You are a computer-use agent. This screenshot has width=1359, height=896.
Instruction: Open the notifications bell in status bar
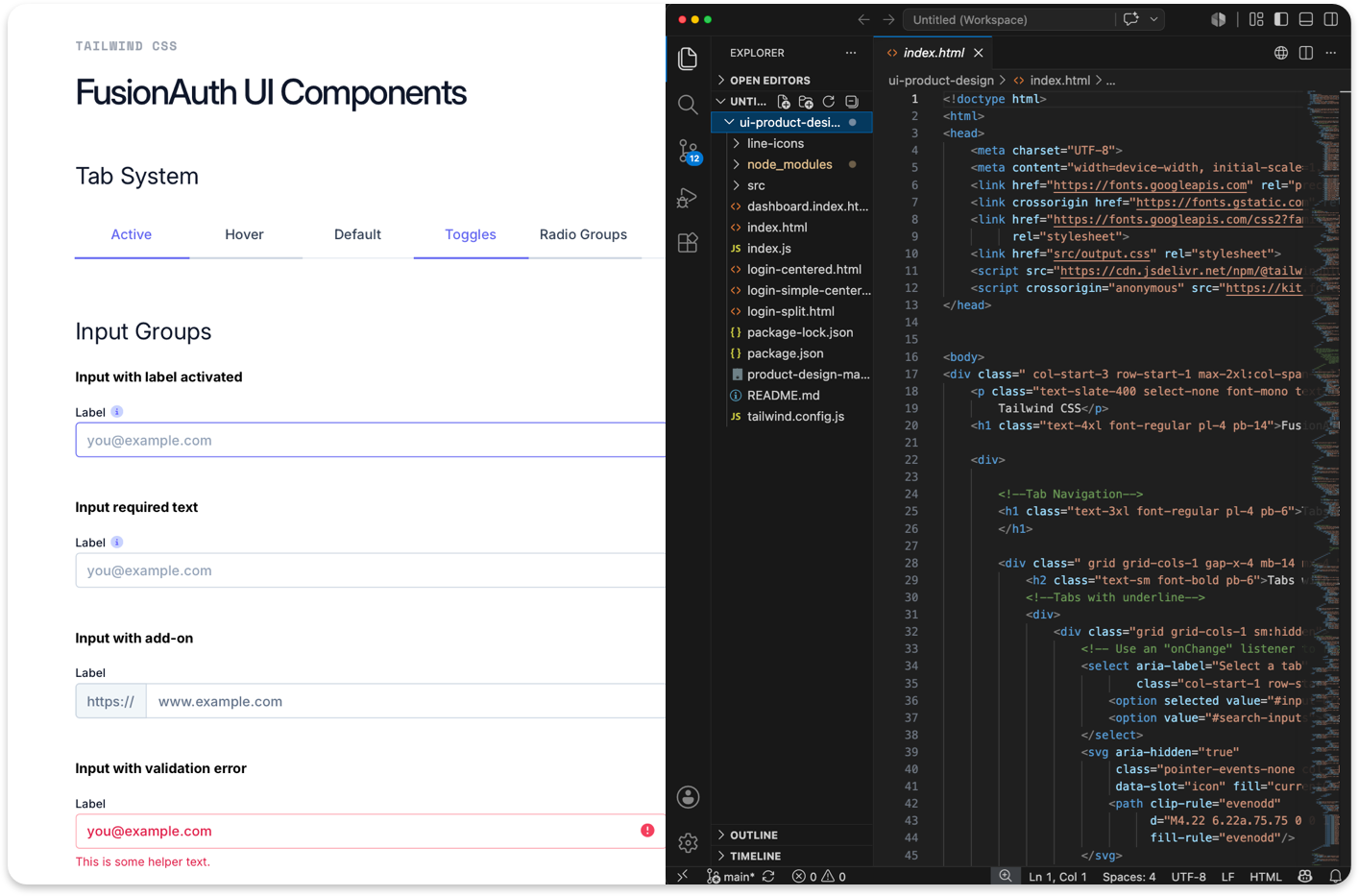point(1335,877)
